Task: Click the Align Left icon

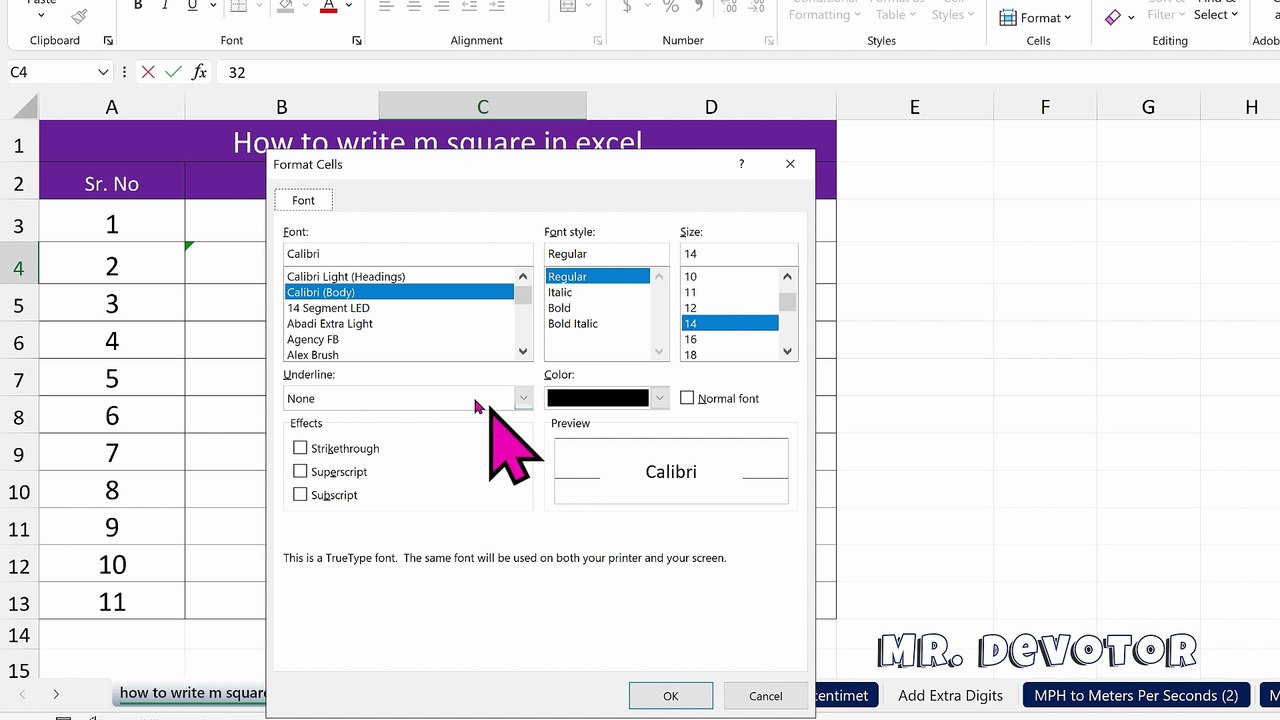Action: 386,6
